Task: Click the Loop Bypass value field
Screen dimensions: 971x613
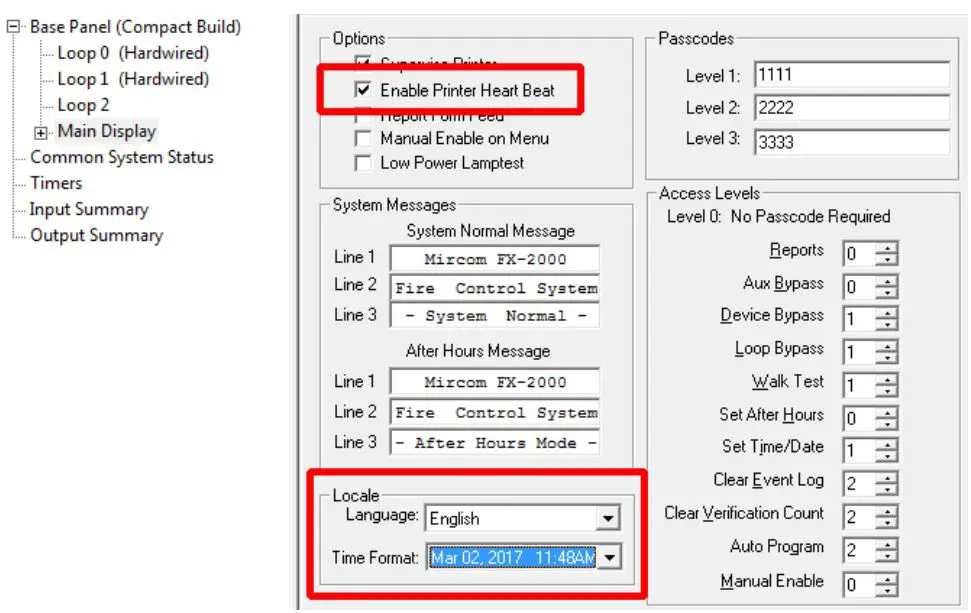Action: pyautogui.click(x=860, y=353)
